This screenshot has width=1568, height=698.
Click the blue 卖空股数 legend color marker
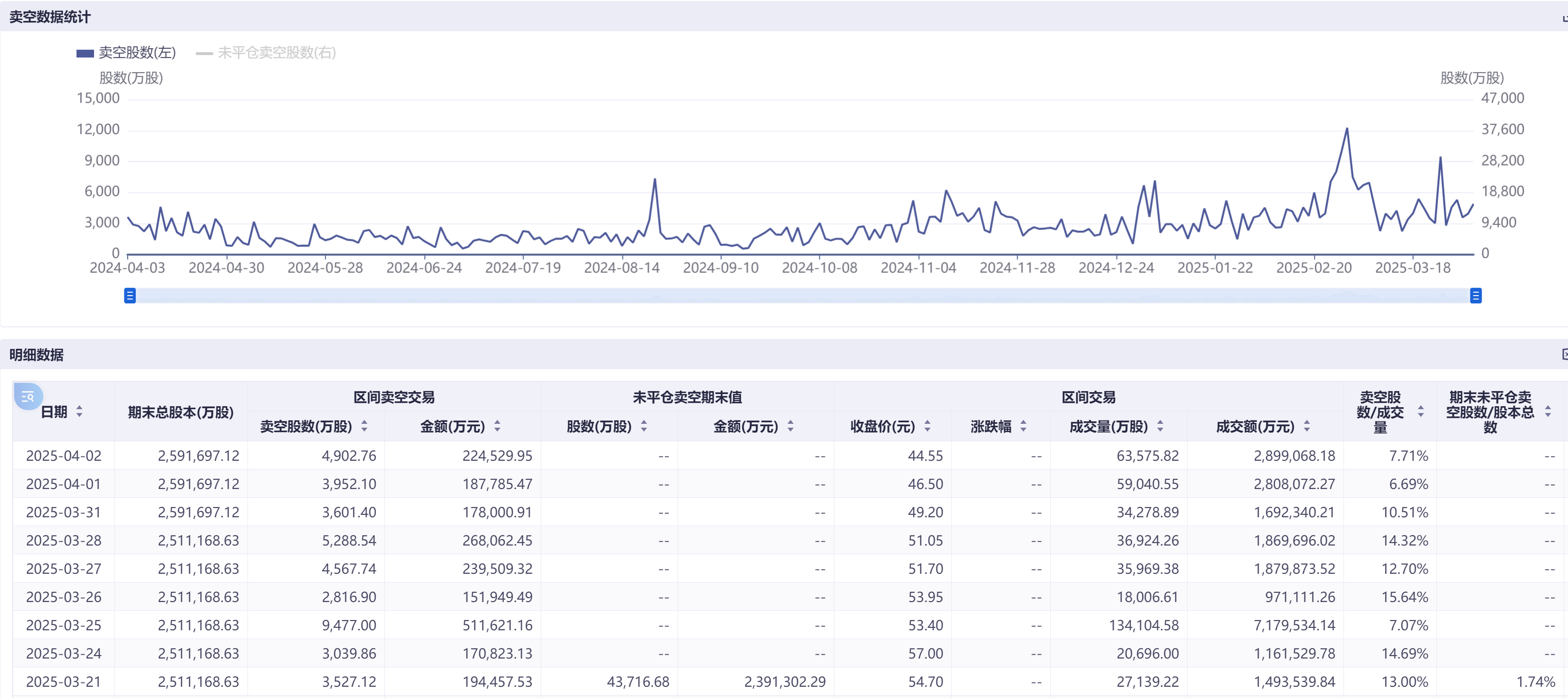pos(85,54)
